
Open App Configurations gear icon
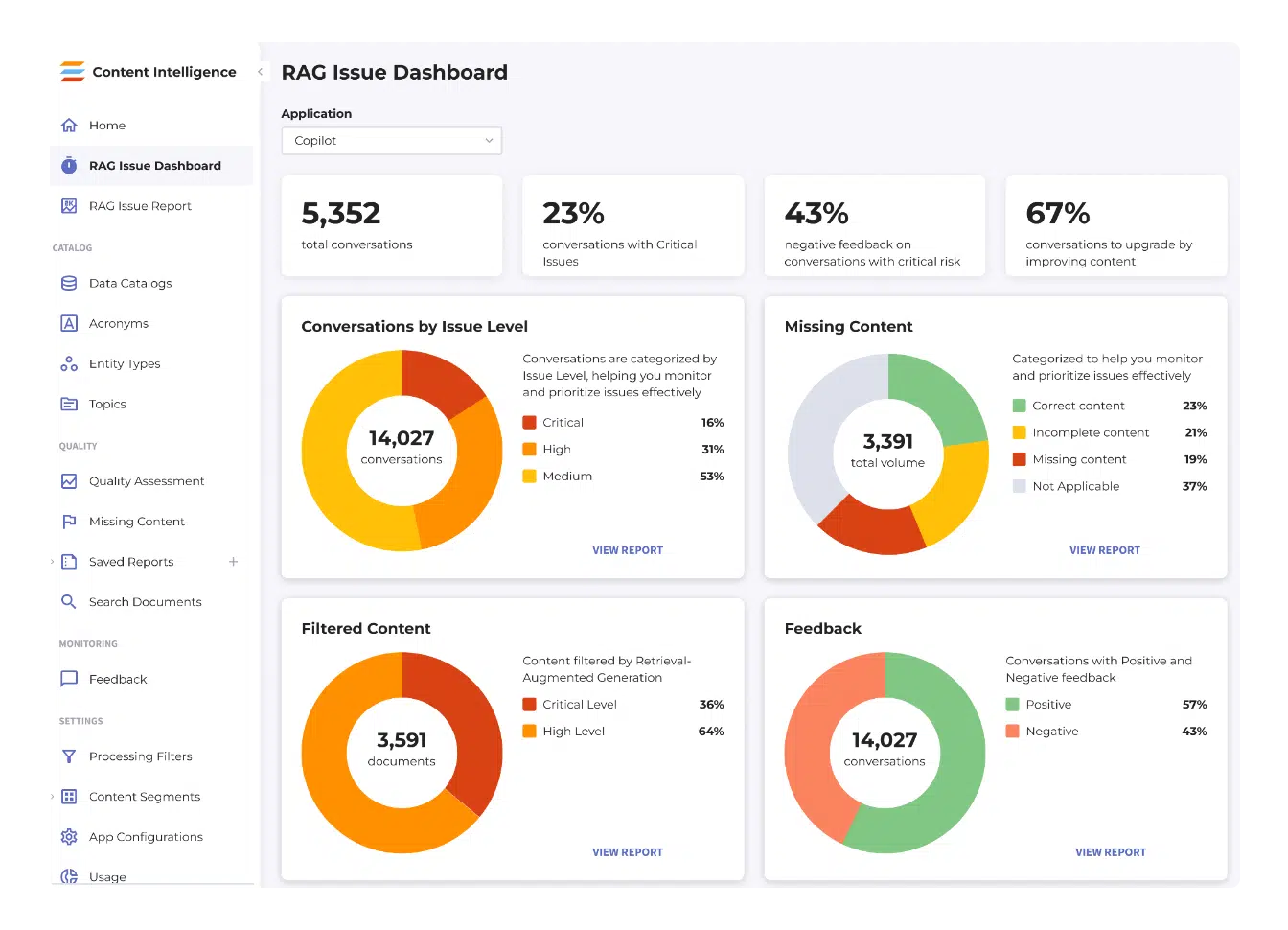(69, 837)
